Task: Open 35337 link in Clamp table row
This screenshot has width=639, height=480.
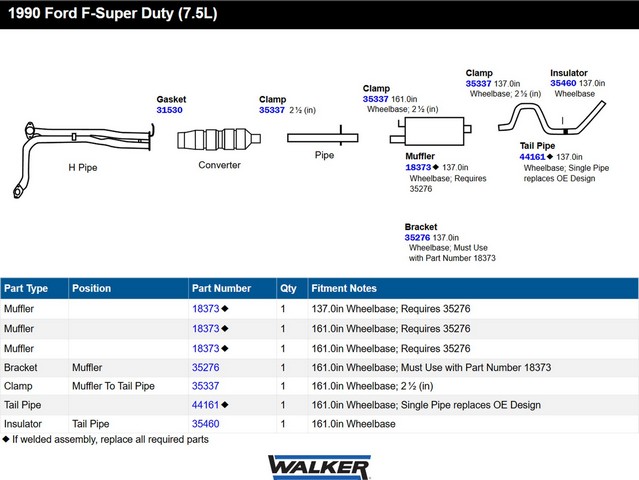Action: pos(206,386)
